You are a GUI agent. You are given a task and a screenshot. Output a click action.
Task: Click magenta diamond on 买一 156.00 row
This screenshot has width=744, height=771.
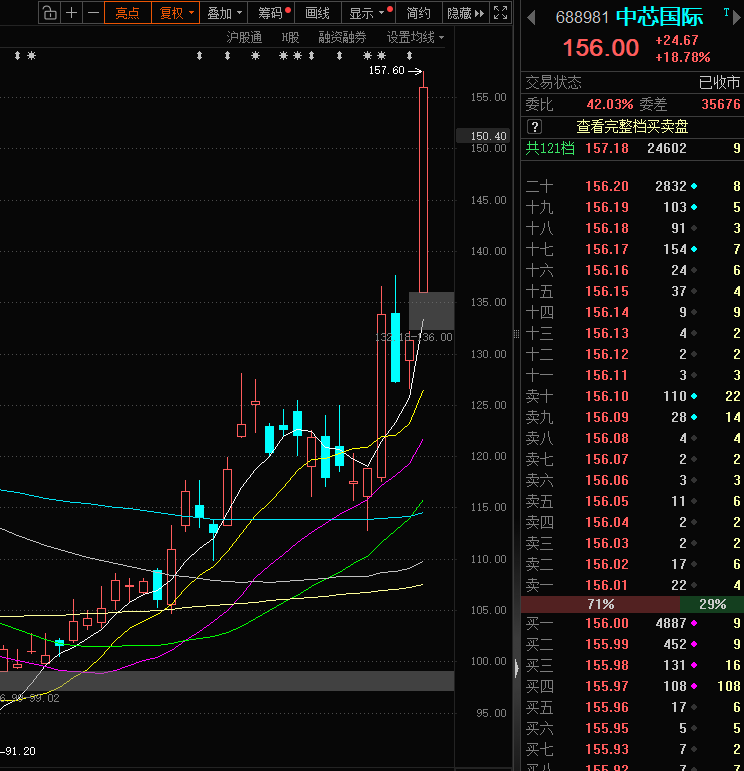[x=694, y=623]
